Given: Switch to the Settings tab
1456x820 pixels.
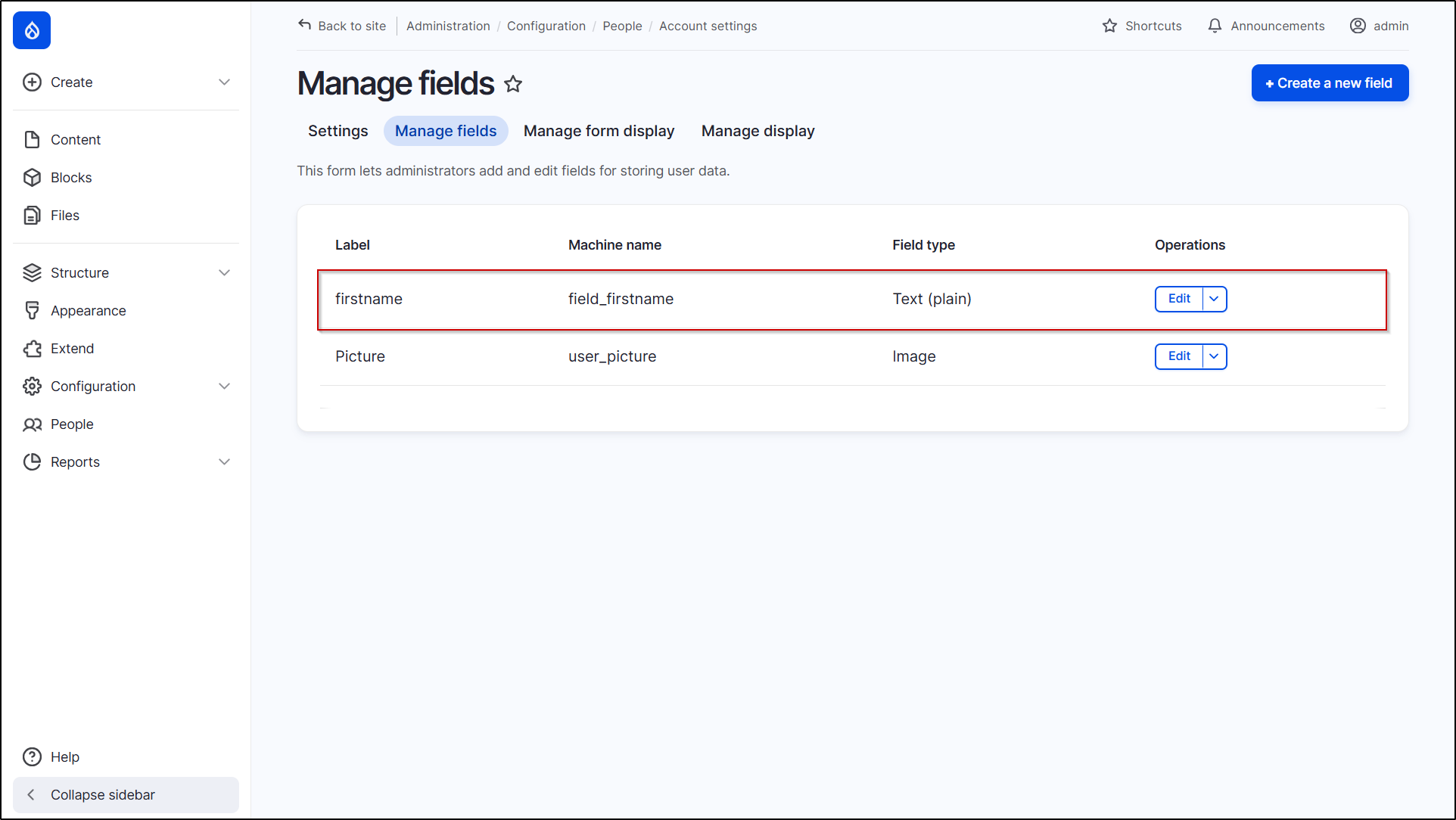Looking at the screenshot, I should [x=338, y=131].
